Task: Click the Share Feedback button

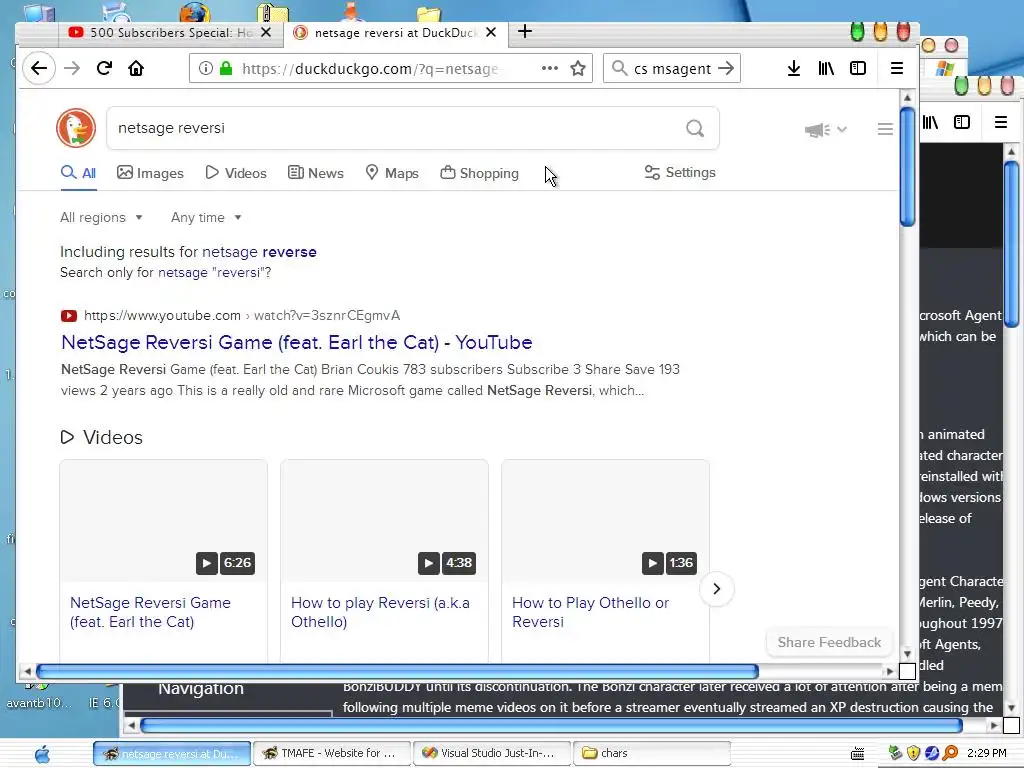Action: (x=829, y=643)
